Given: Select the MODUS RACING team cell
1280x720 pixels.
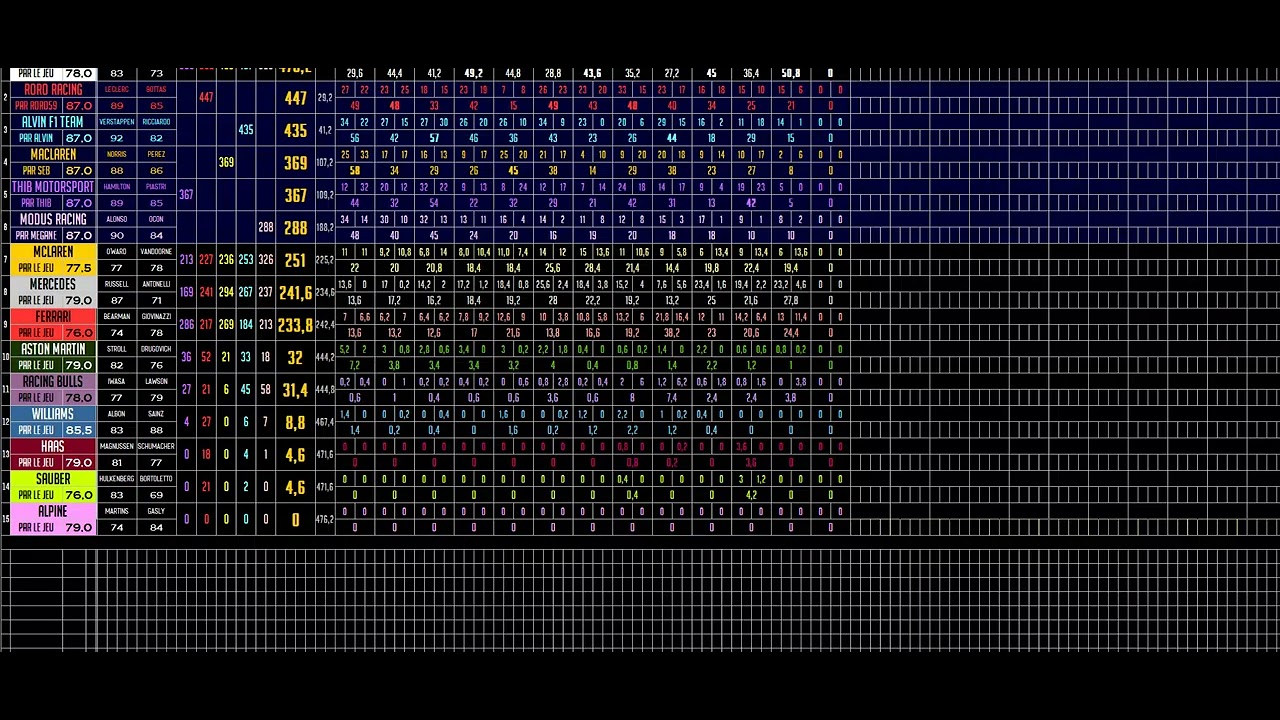Looking at the screenshot, I should tap(53, 219).
